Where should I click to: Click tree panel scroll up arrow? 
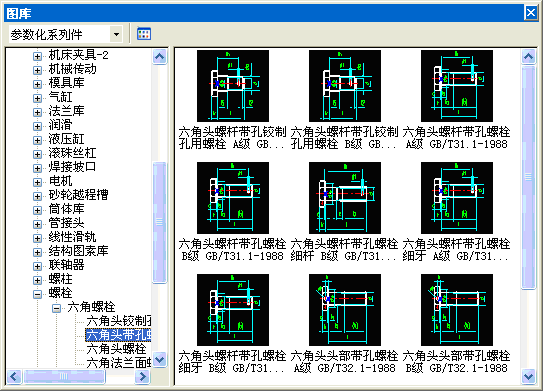(x=160, y=56)
